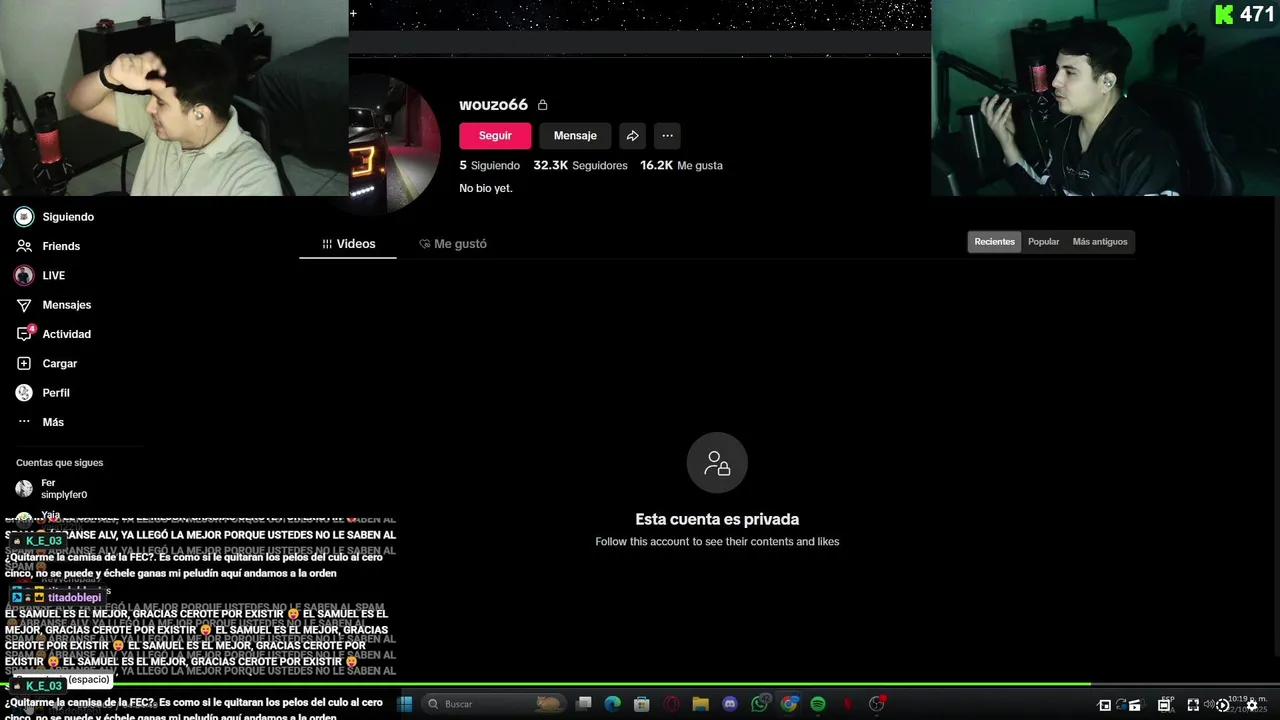This screenshot has width=1280, height=720.
Task: Select the Popular sort option
Action: (x=1043, y=242)
